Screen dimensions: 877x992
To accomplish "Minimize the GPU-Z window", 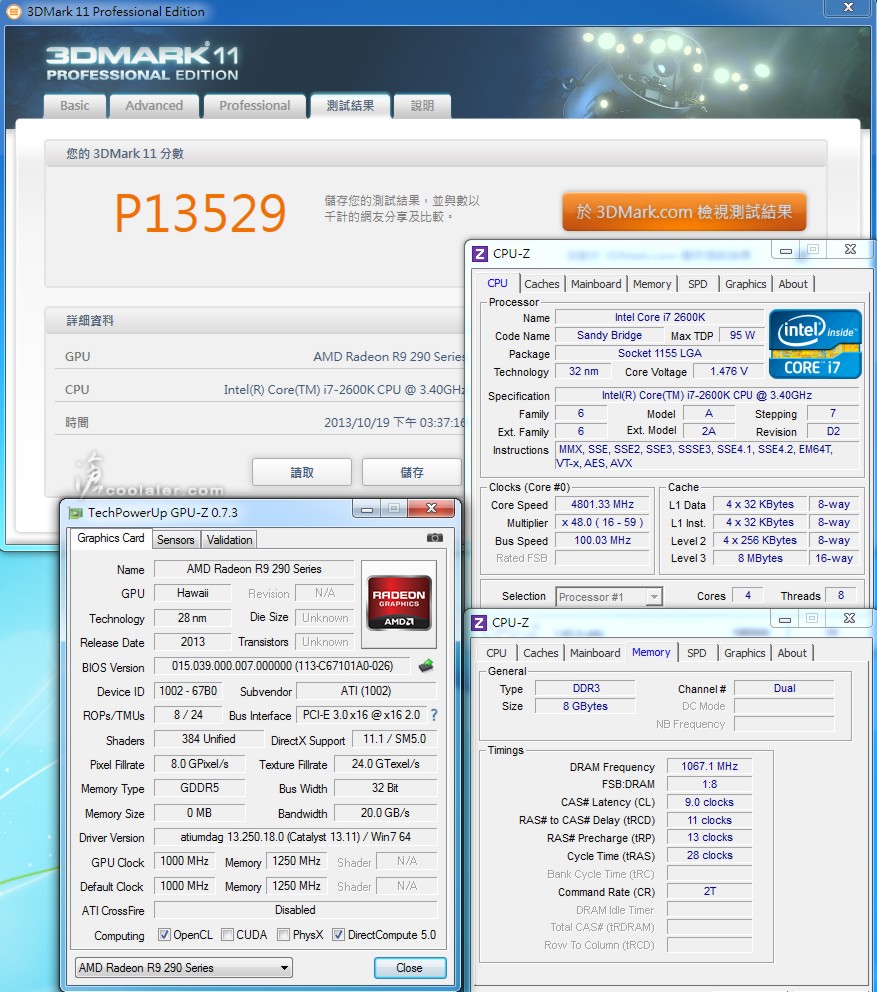I will 367,509.
